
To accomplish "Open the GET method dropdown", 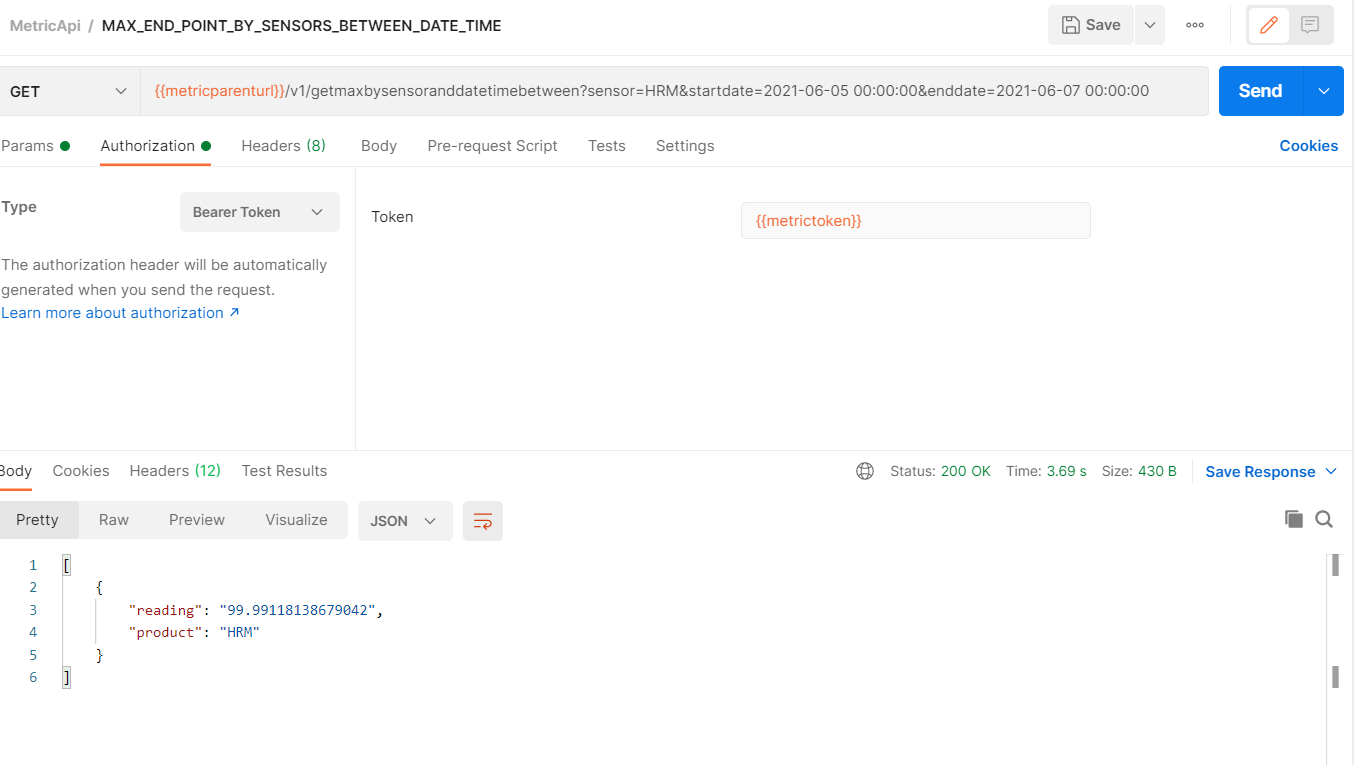I will [67, 90].
